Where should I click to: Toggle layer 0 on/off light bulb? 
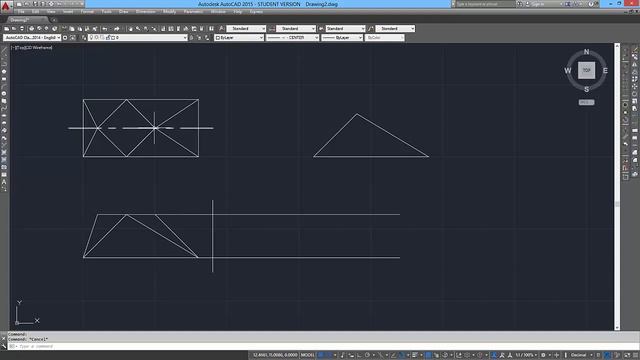(91, 38)
